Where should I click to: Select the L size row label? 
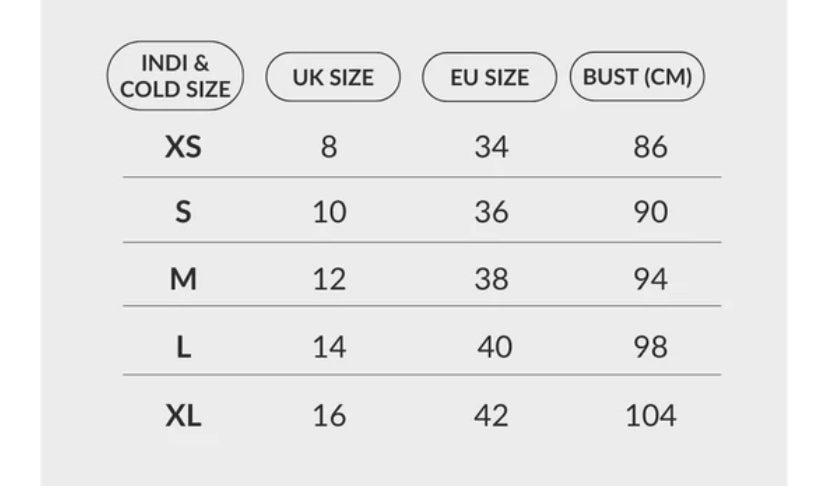183,347
